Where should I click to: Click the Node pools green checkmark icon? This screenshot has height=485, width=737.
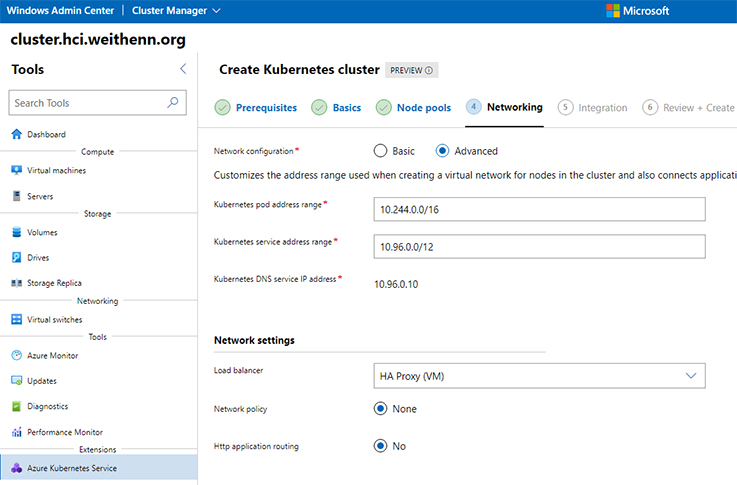coord(384,108)
